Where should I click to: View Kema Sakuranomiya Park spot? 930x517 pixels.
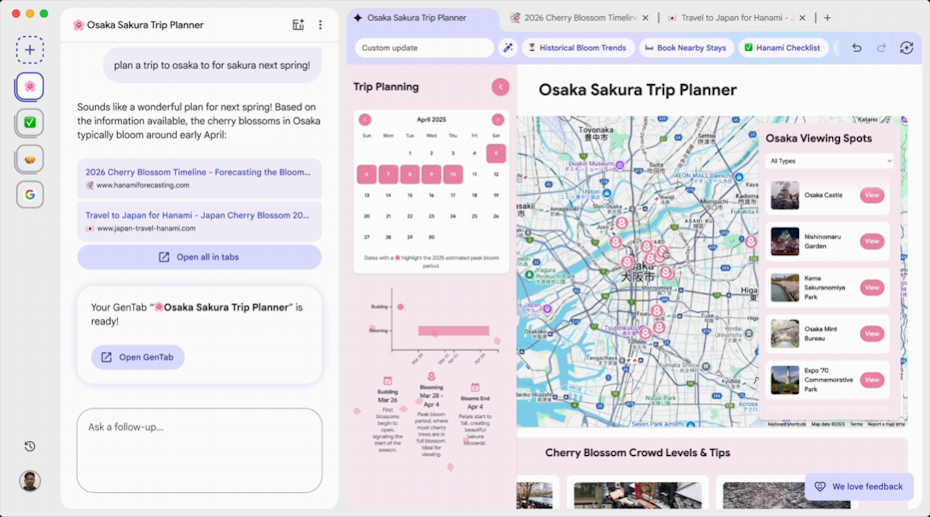[872, 288]
